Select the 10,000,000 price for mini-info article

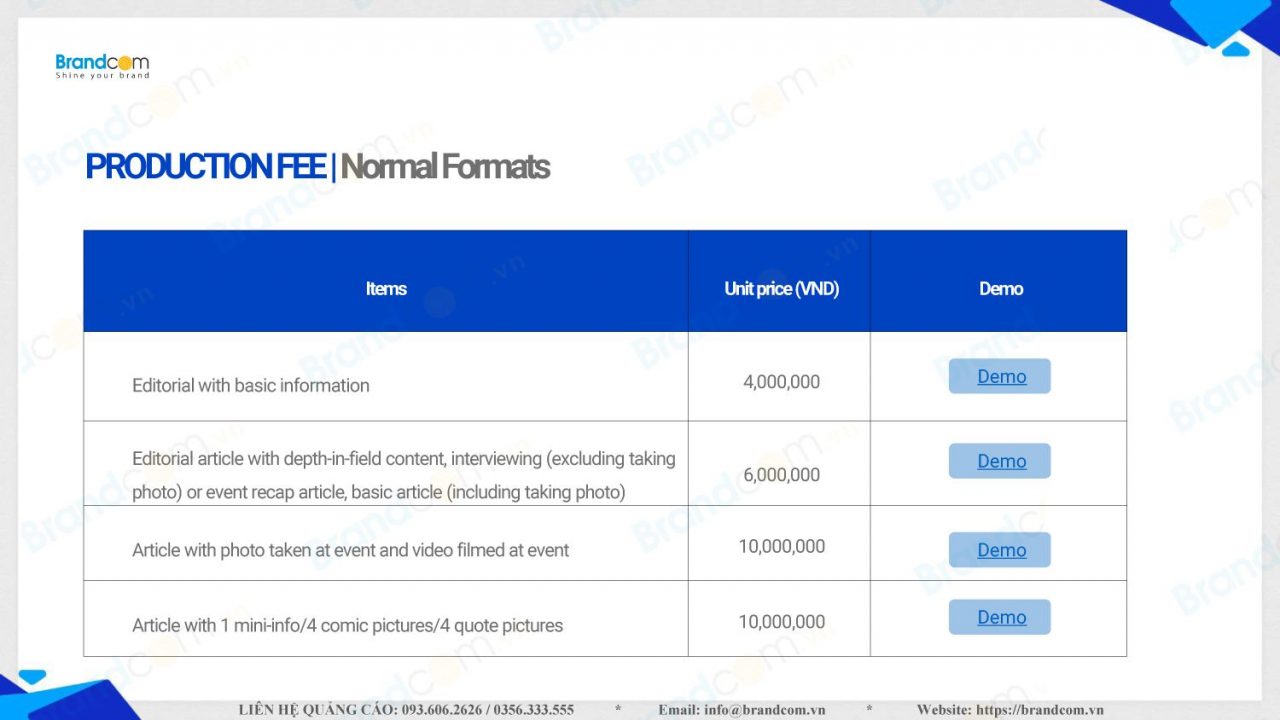tap(781, 622)
